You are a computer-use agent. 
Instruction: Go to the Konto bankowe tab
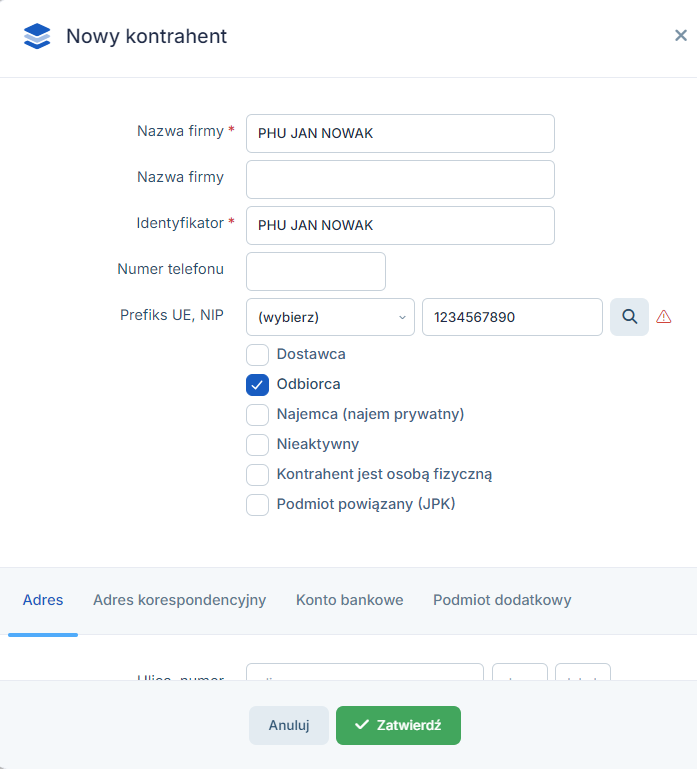click(350, 600)
